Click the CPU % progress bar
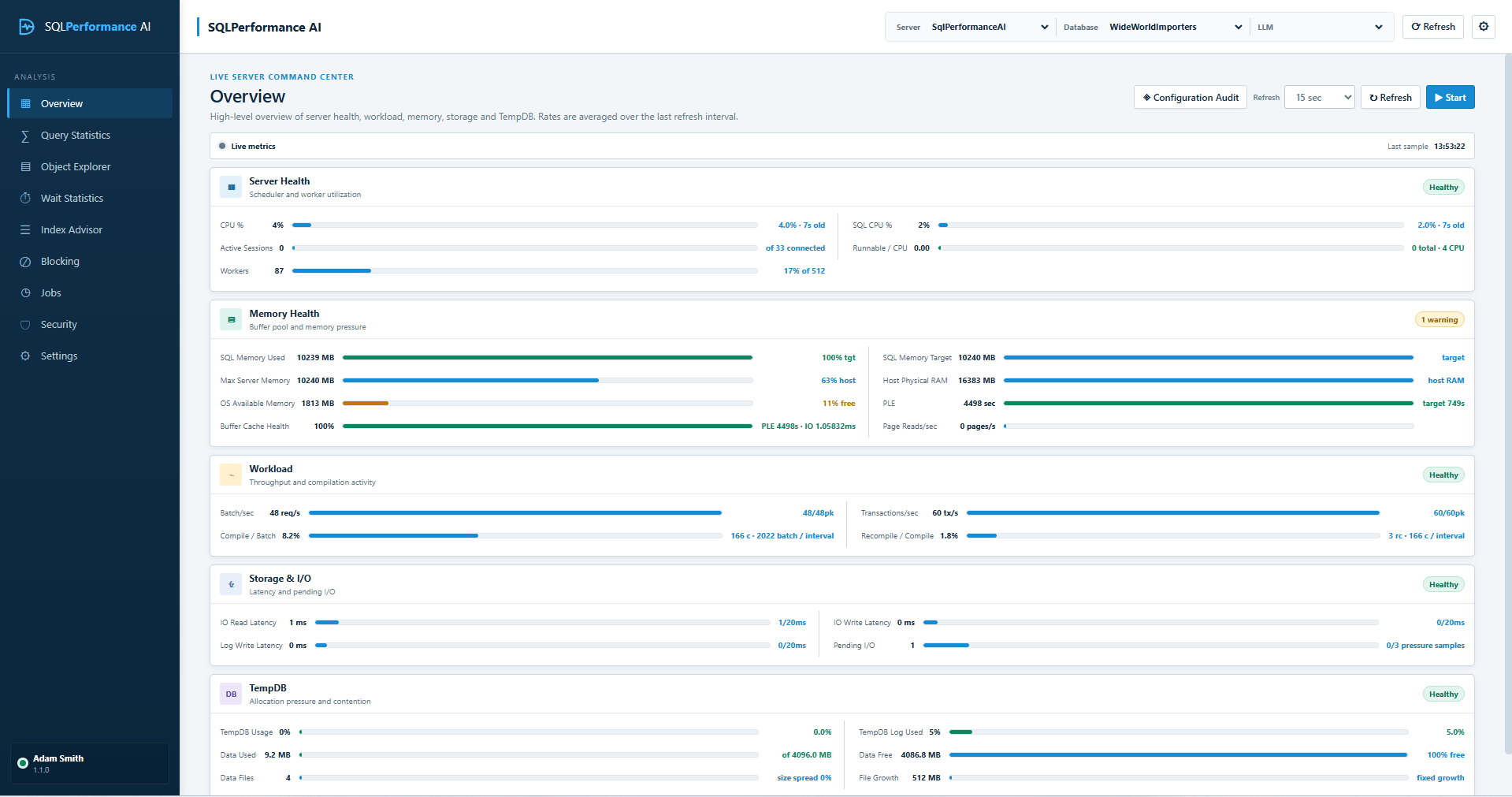Image resolution: width=1512 pixels, height=797 pixels. pos(525,225)
